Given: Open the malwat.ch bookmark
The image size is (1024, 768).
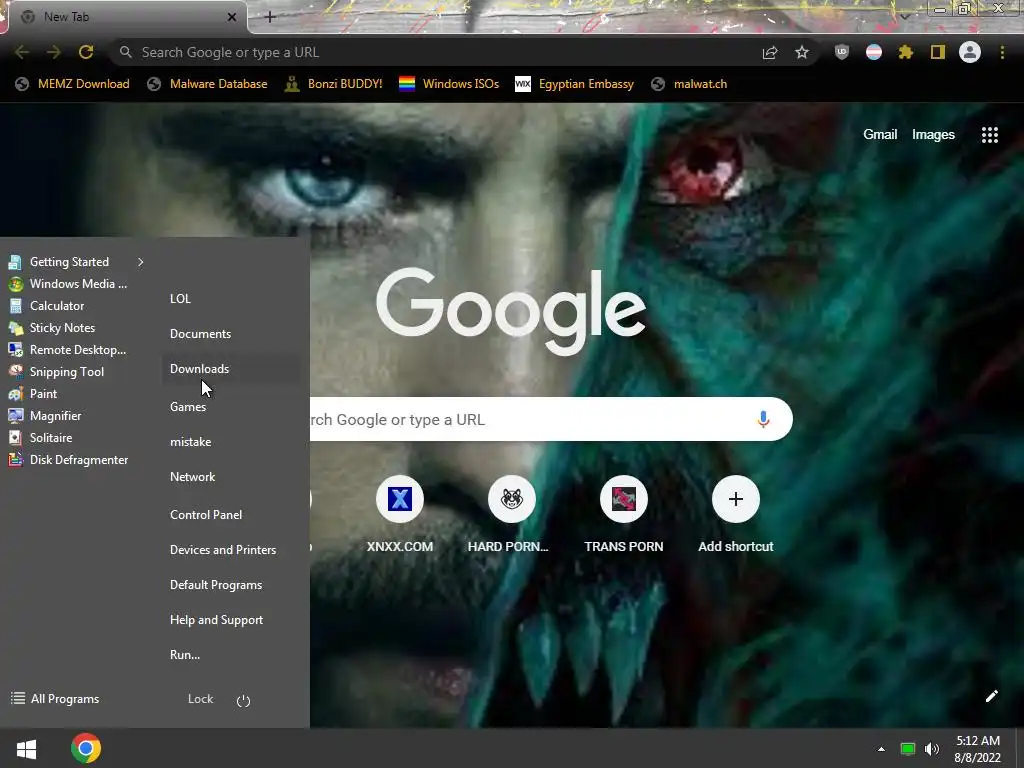Looking at the screenshot, I should pos(690,84).
